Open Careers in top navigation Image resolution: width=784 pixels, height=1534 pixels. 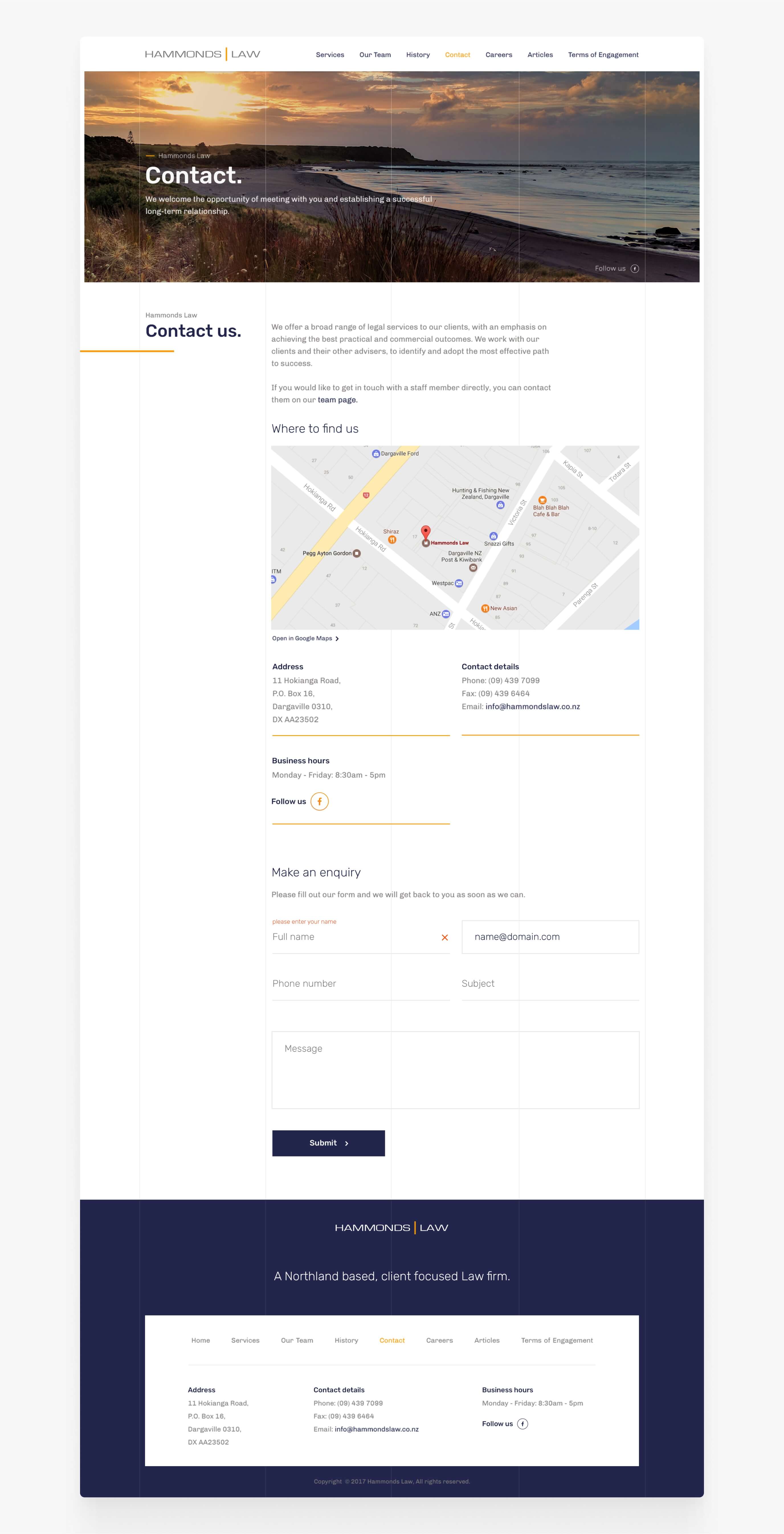coord(499,55)
